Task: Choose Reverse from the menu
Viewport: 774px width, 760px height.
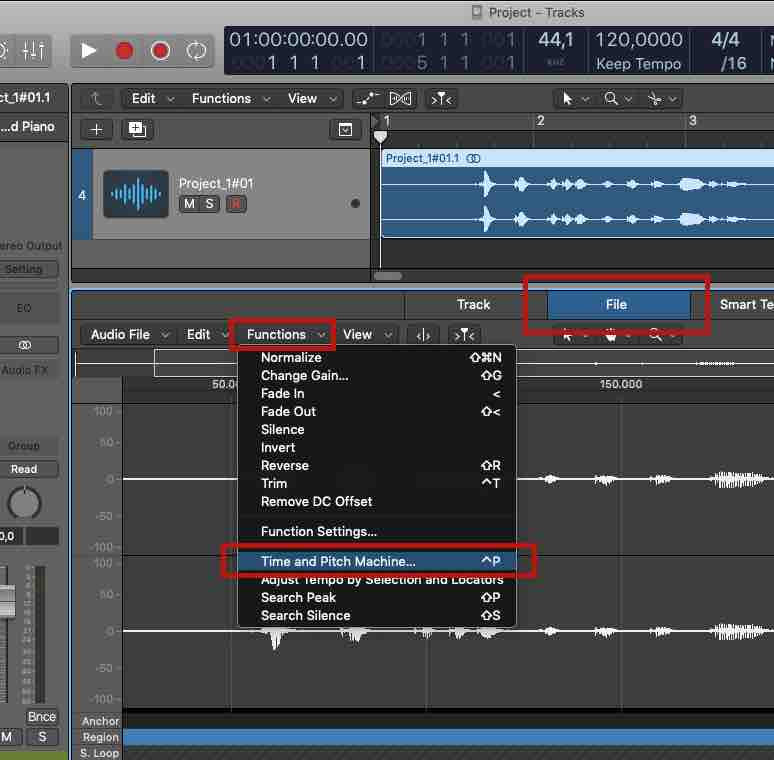Action: (377, 466)
